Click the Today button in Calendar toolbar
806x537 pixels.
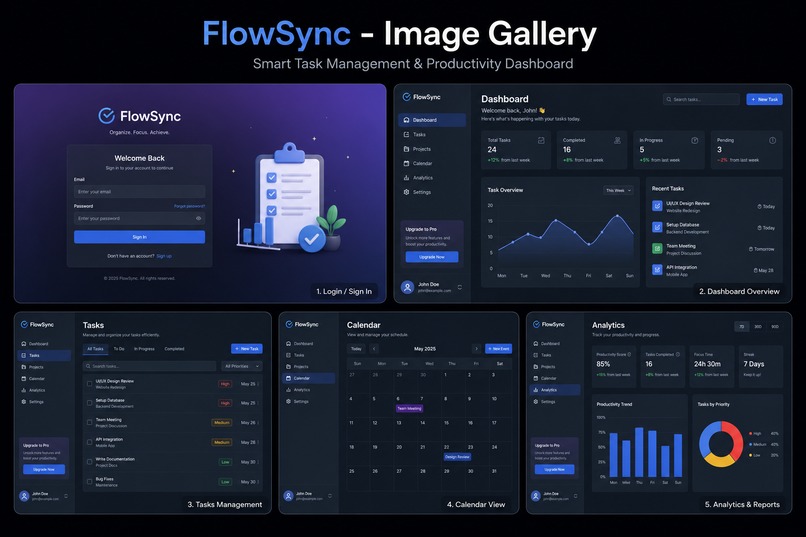(x=356, y=348)
